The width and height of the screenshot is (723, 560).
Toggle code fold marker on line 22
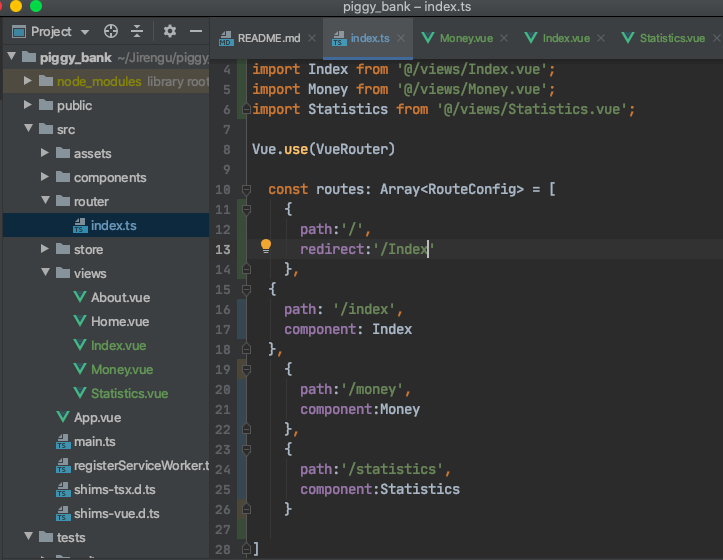(247, 429)
